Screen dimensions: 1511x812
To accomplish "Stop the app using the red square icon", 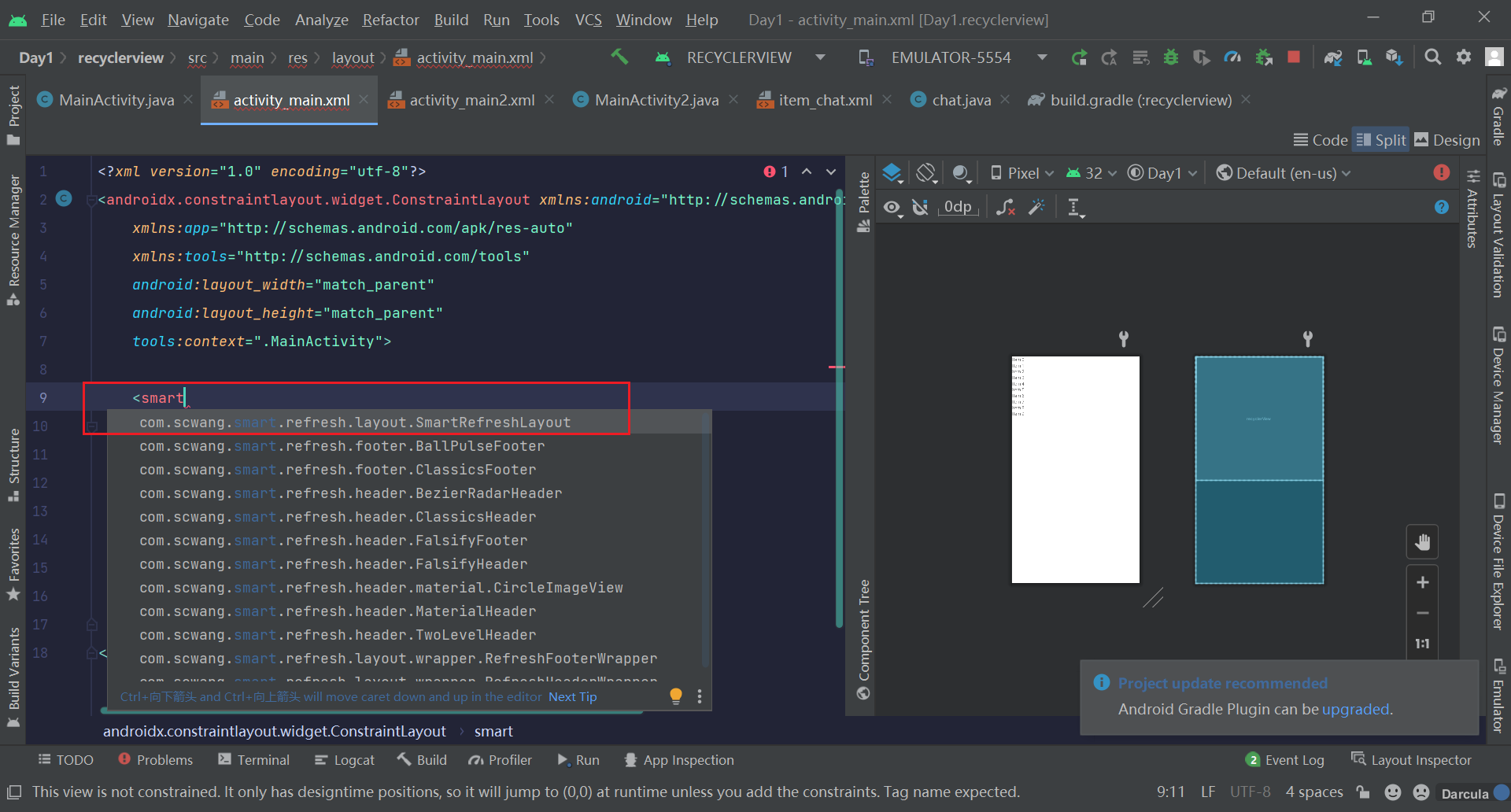I will pyautogui.click(x=1295, y=57).
